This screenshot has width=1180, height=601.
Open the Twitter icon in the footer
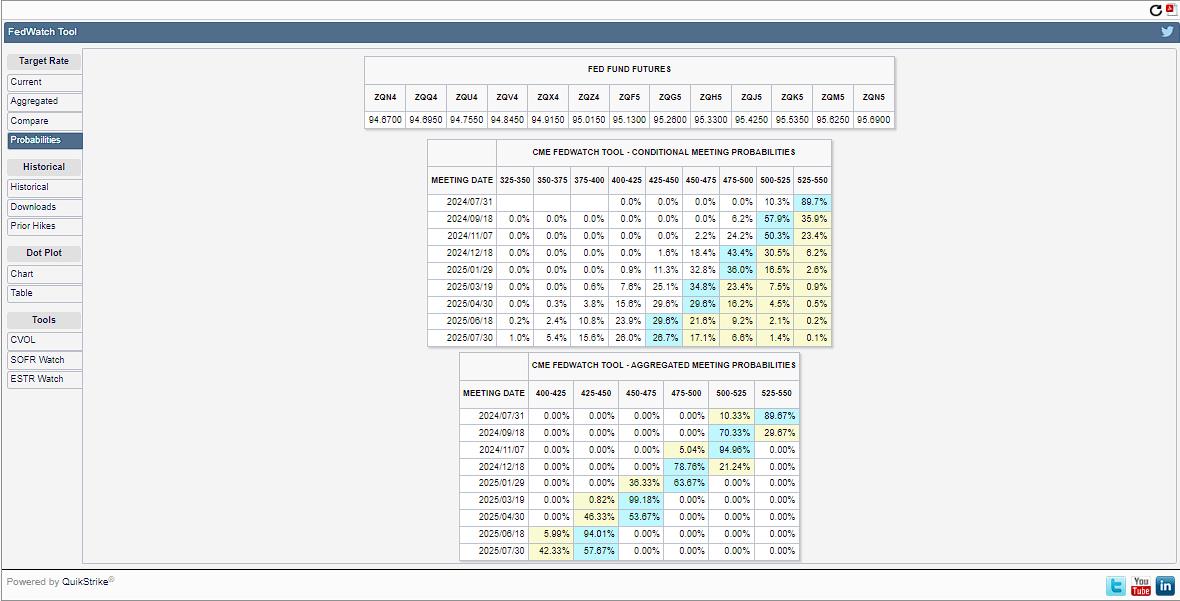pyautogui.click(x=1116, y=585)
